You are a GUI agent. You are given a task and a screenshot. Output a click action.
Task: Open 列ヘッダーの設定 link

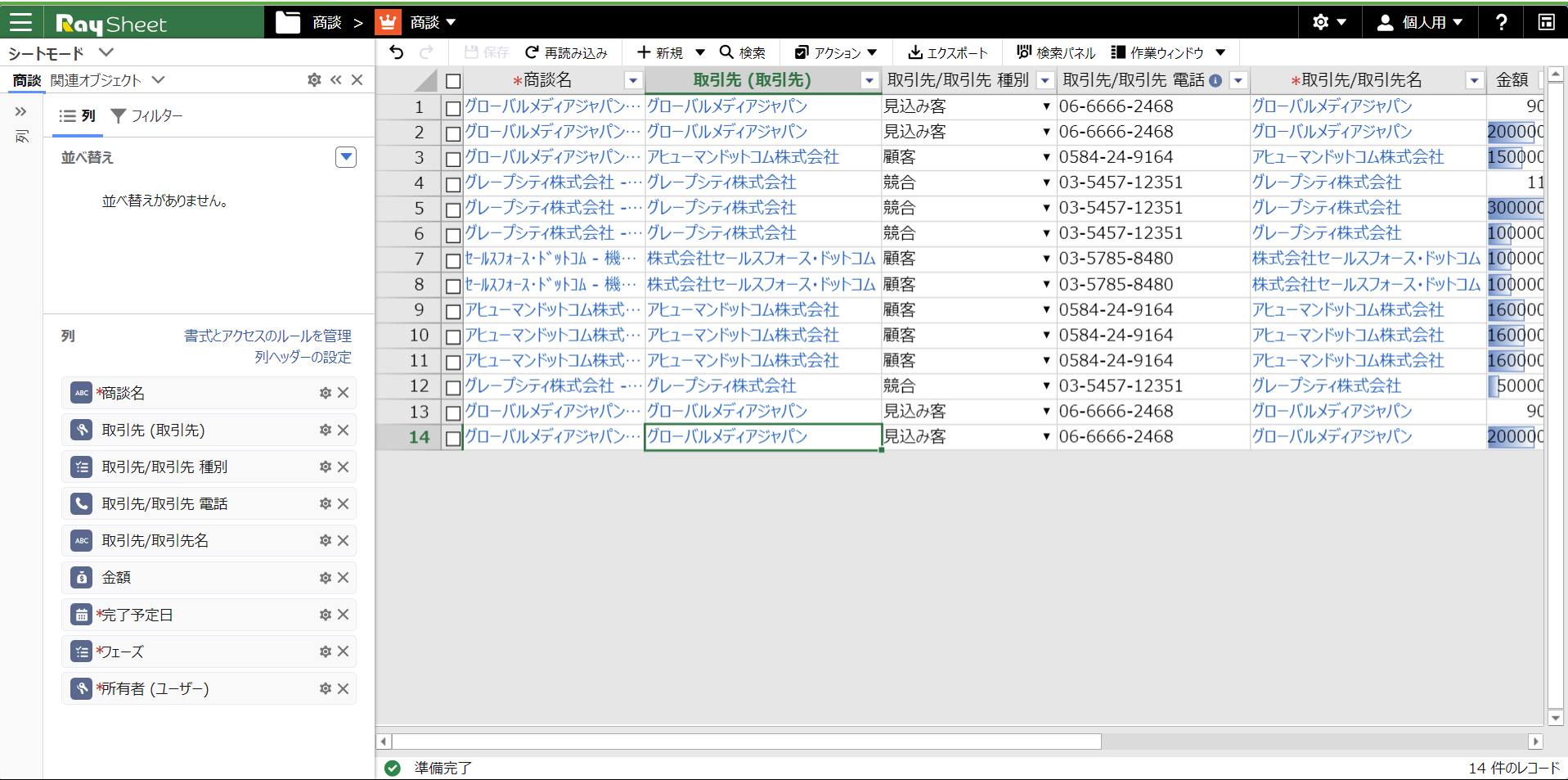tap(303, 357)
